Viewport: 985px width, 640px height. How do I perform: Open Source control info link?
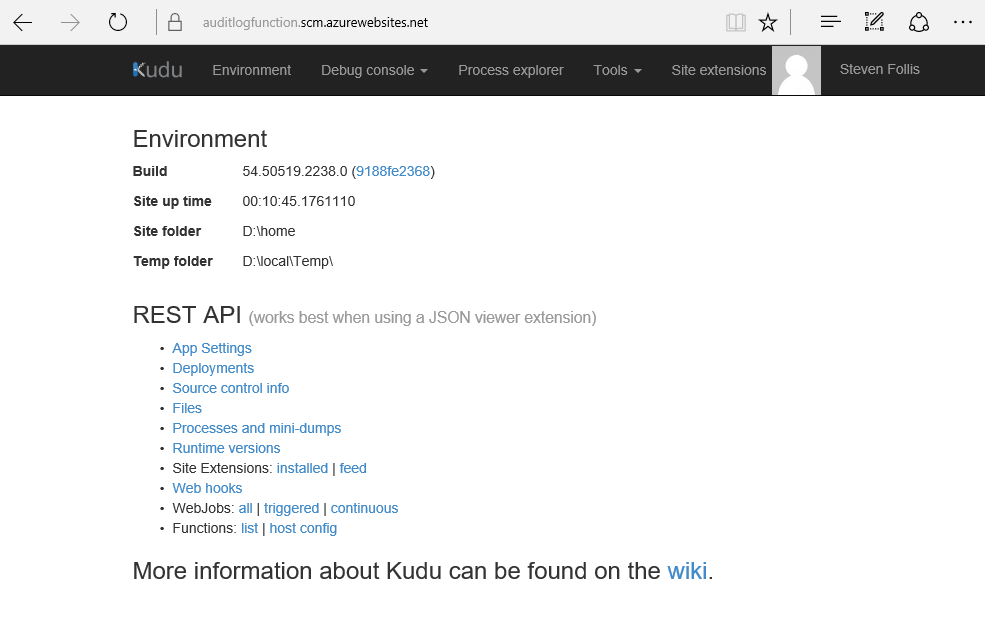pos(231,388)
